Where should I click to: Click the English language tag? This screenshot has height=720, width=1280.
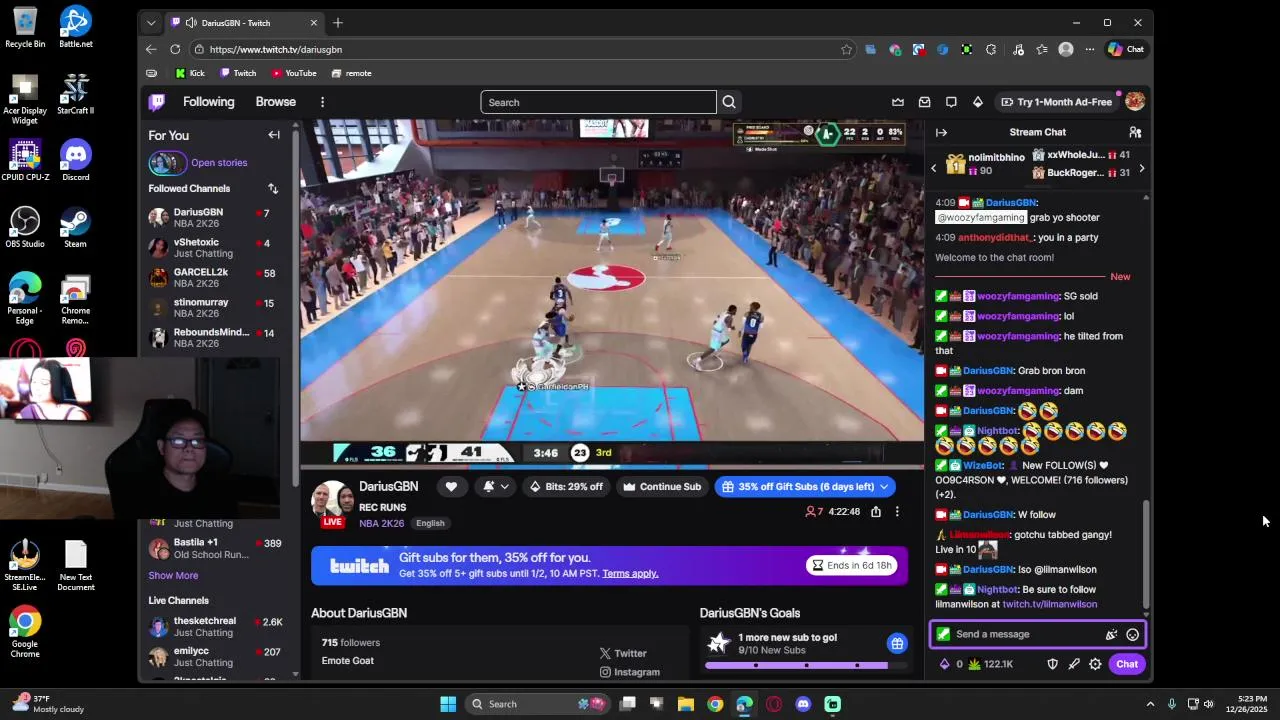[x=430, y=523]
